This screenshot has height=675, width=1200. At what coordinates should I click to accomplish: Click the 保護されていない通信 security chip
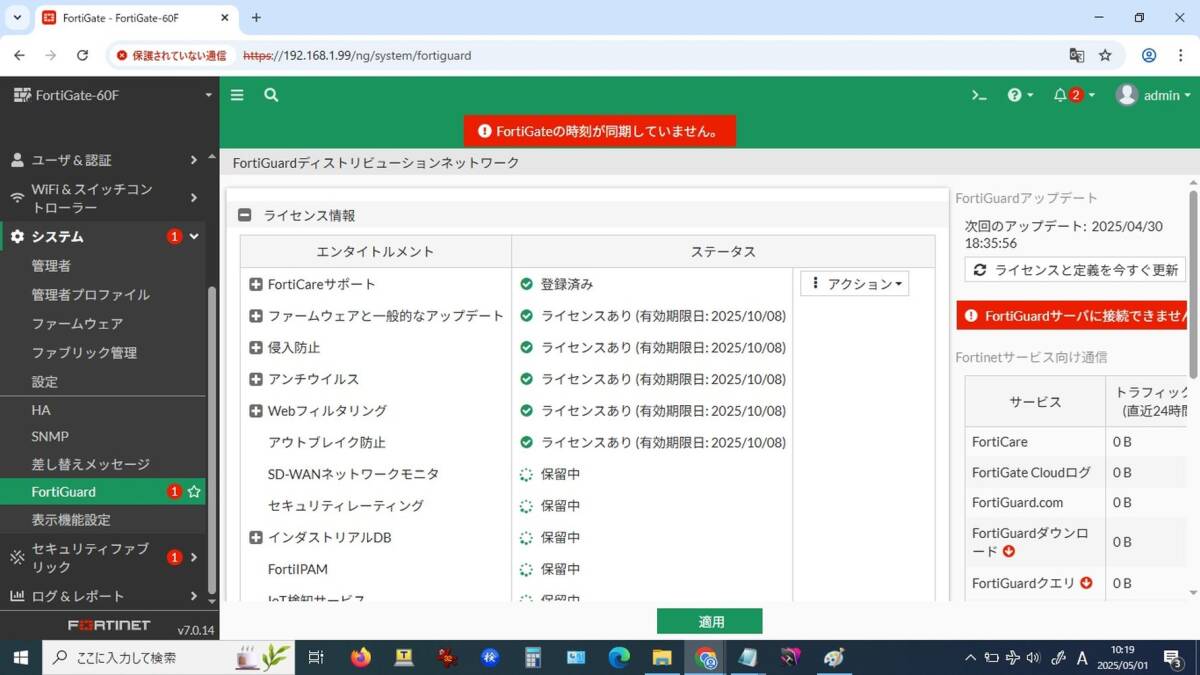coord(171,56)
